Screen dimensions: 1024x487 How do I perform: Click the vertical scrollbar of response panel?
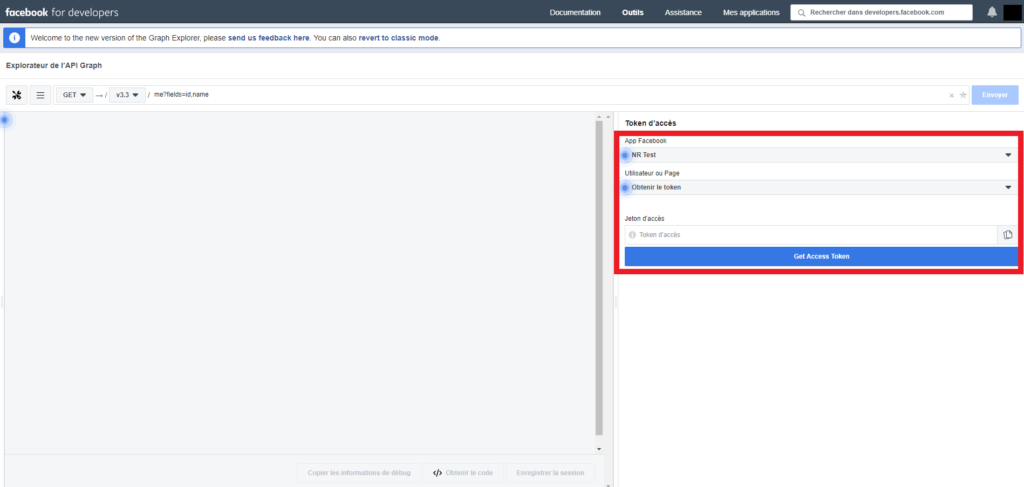click(x=599, y=270)
